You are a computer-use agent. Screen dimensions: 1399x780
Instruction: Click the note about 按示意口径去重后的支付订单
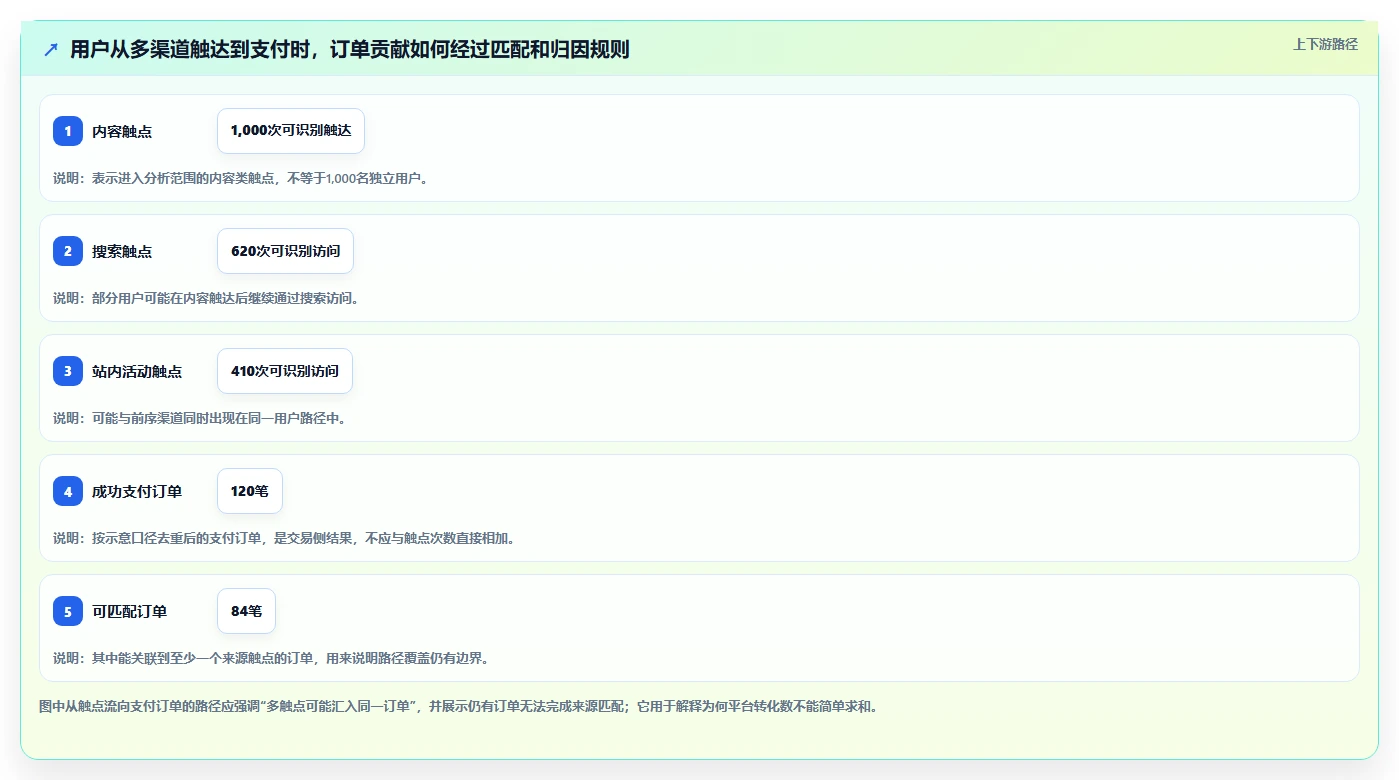tap(284, 538)
